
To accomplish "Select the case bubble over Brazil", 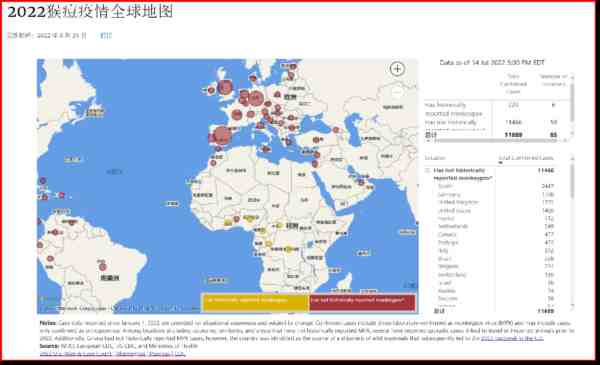I will pyautogui.click(x=102, y=266).
